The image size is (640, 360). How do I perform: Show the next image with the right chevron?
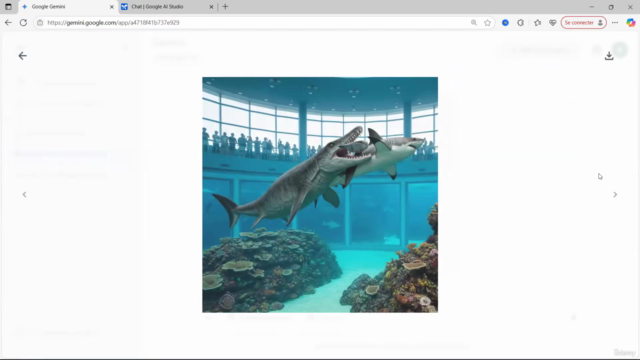click(x=615, y=195)
